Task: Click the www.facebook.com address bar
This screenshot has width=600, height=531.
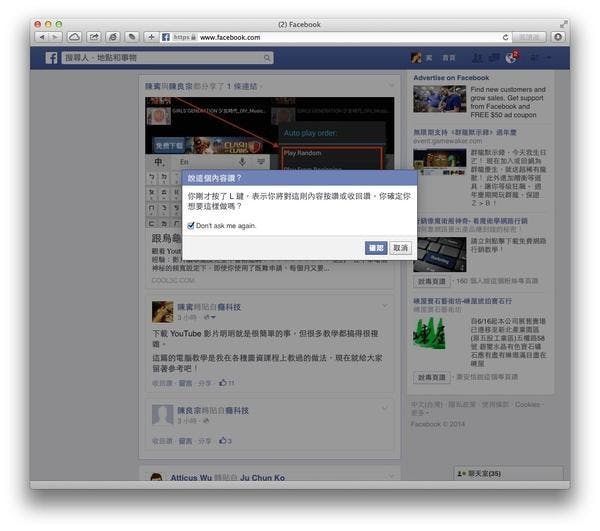Action: point(337,37)
